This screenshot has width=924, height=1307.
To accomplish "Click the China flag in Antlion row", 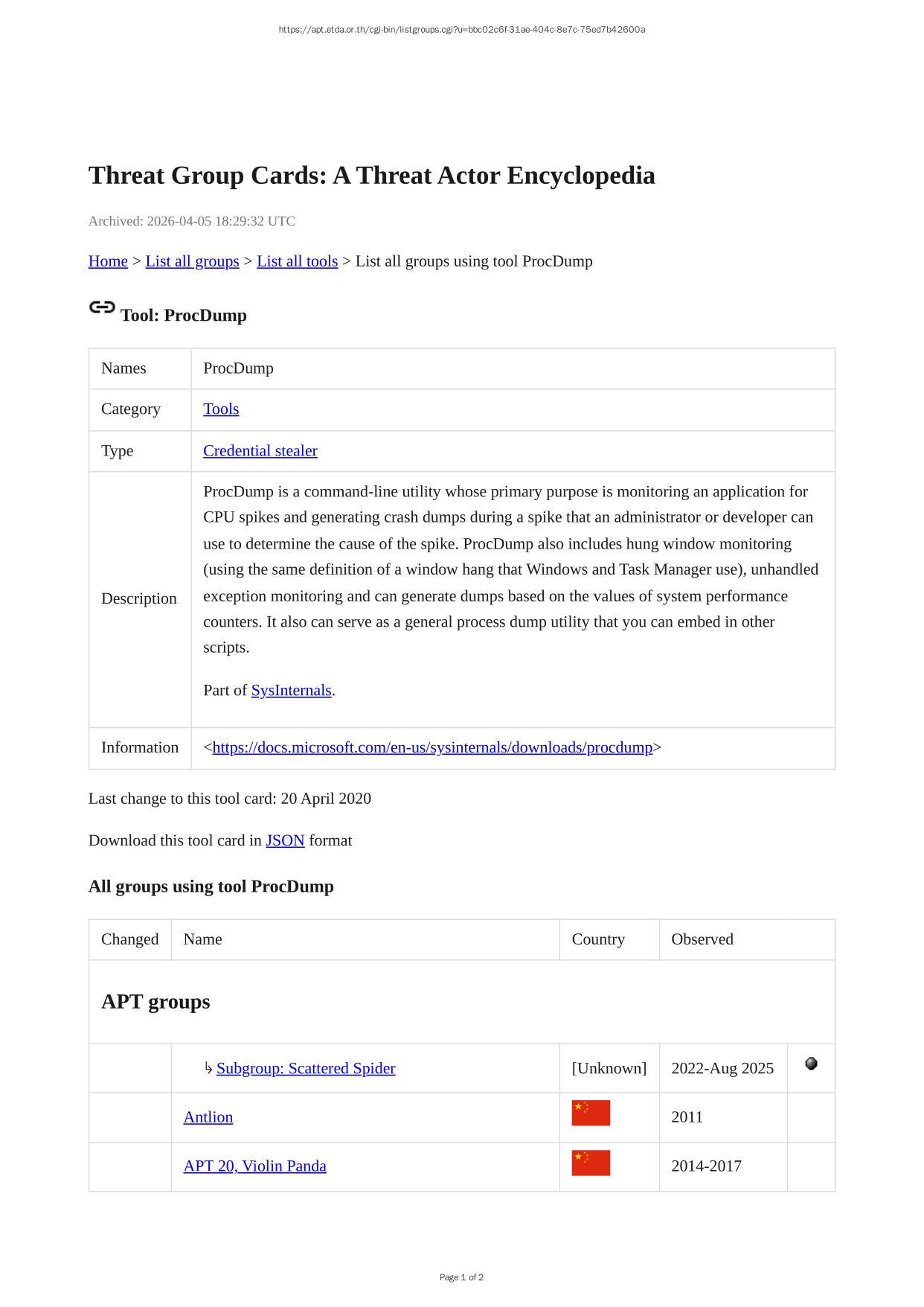I will (591, 1113).
